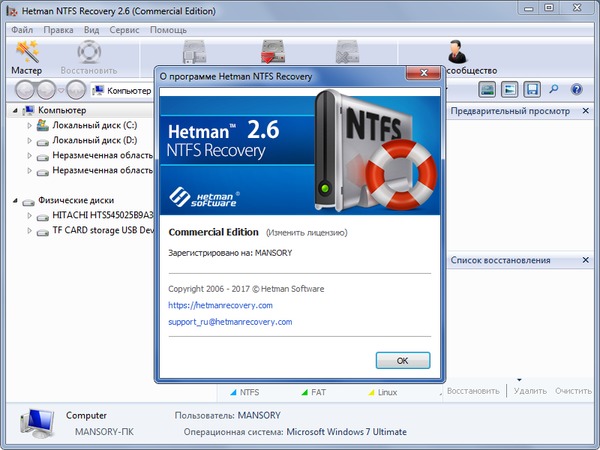Expand second Неразмеченная область node
Image resolution: width=600 pixels, height=450 pixels.
point(29,170)
